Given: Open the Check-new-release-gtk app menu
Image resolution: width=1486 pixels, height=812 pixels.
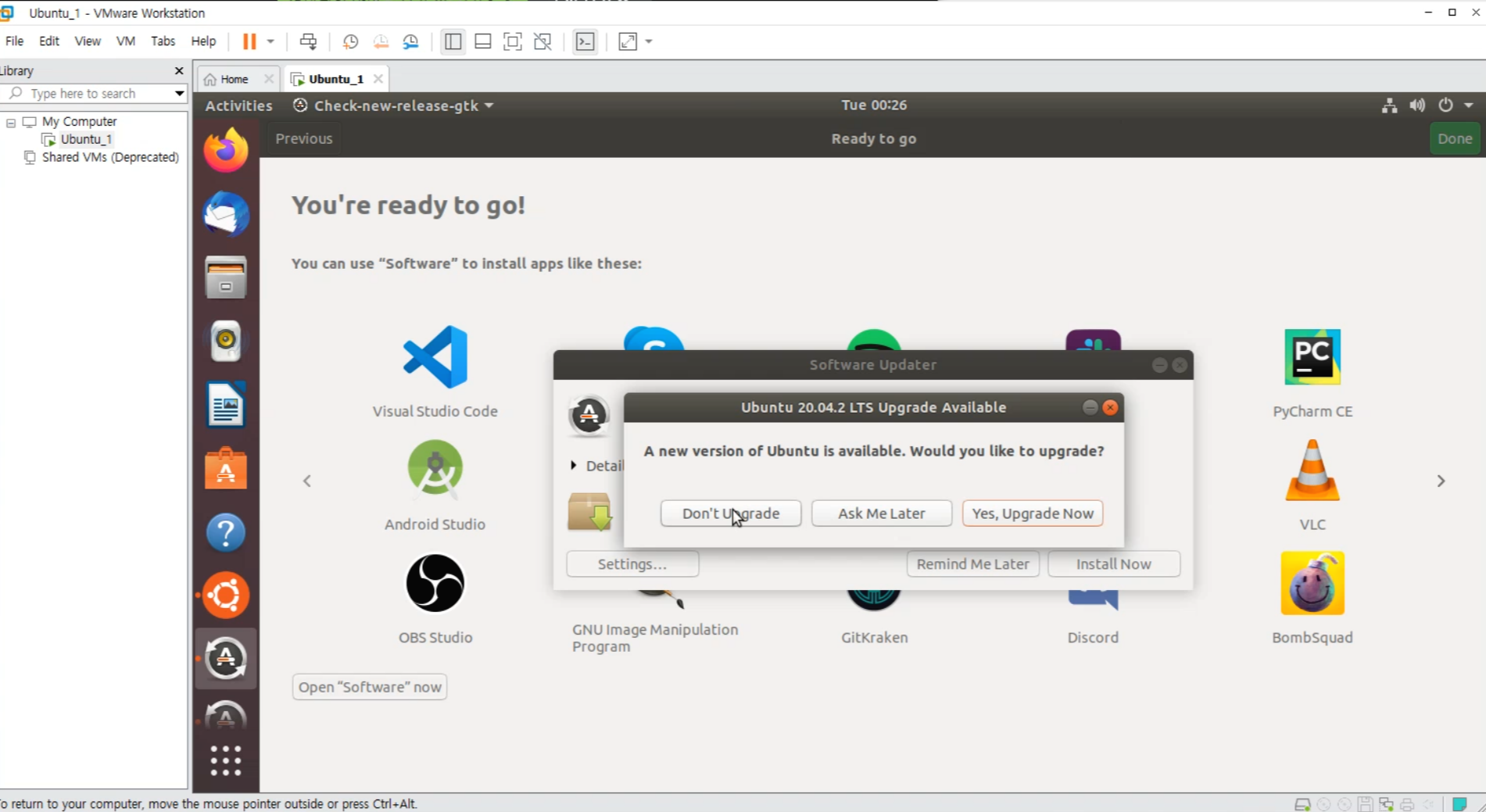Looking at the screenshot, I should point(394,106).
